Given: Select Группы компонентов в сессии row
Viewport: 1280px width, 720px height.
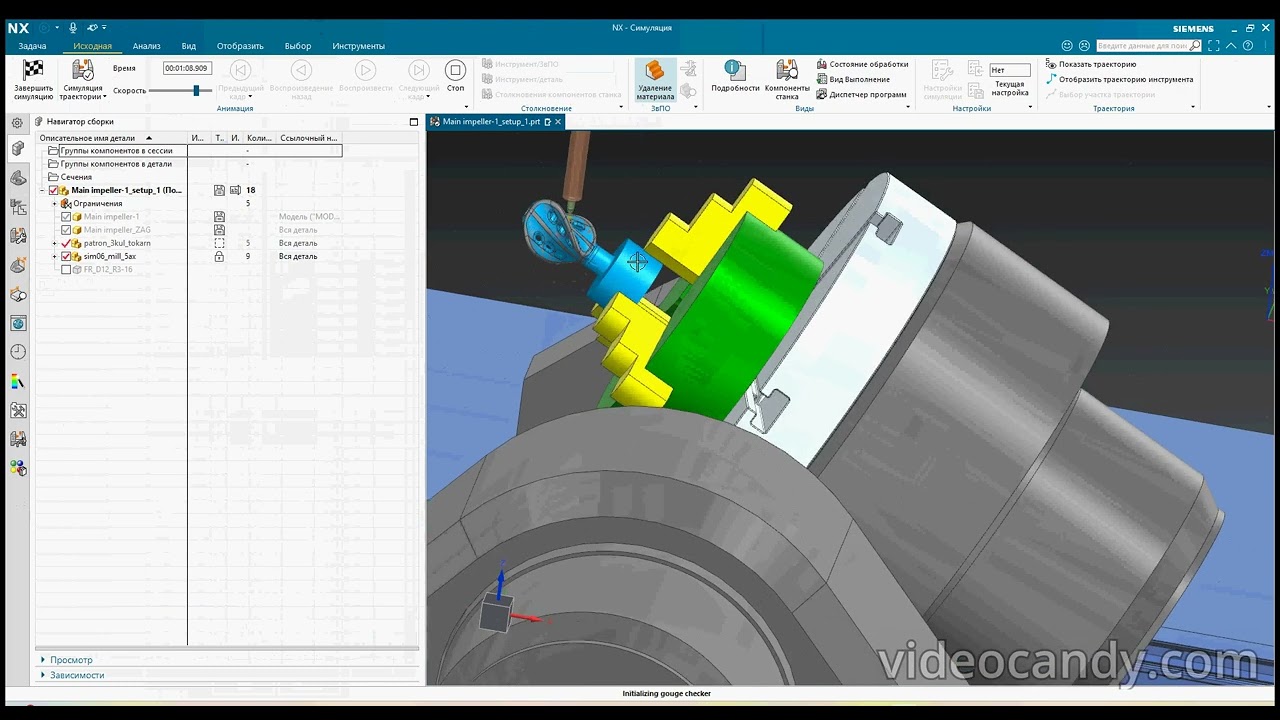Looking at the screenshot, I should pyautogui.click(x=190, y=151).
